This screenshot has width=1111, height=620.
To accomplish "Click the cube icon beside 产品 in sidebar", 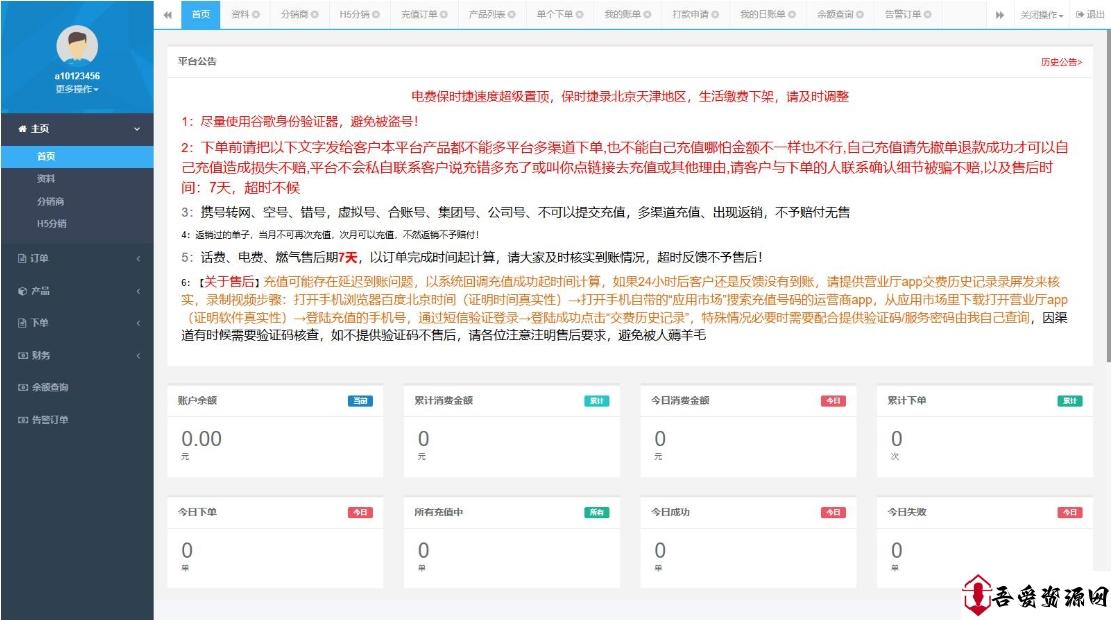I will click(22, 291).
